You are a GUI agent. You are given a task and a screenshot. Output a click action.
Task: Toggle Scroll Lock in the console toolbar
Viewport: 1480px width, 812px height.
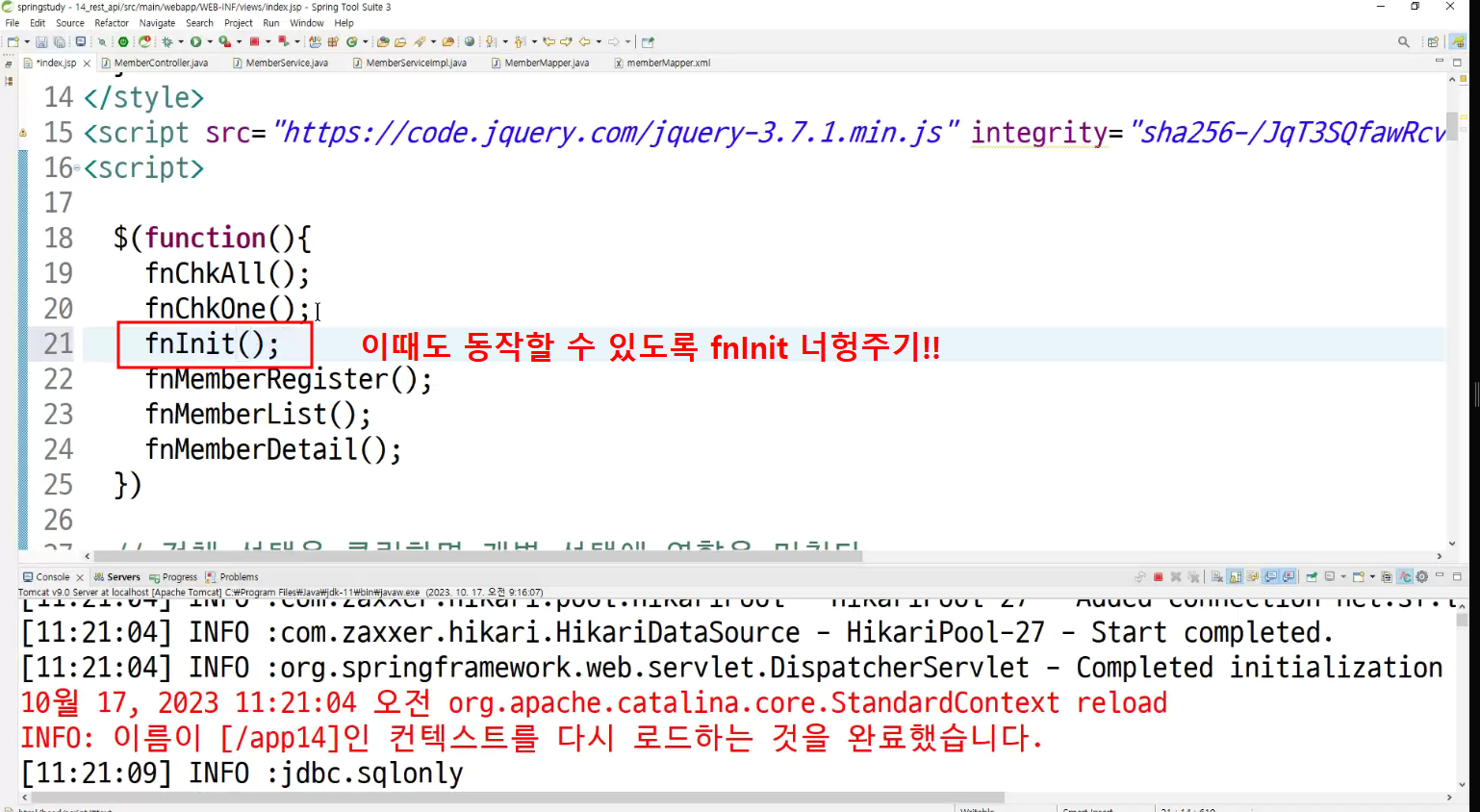(1236, 577)
